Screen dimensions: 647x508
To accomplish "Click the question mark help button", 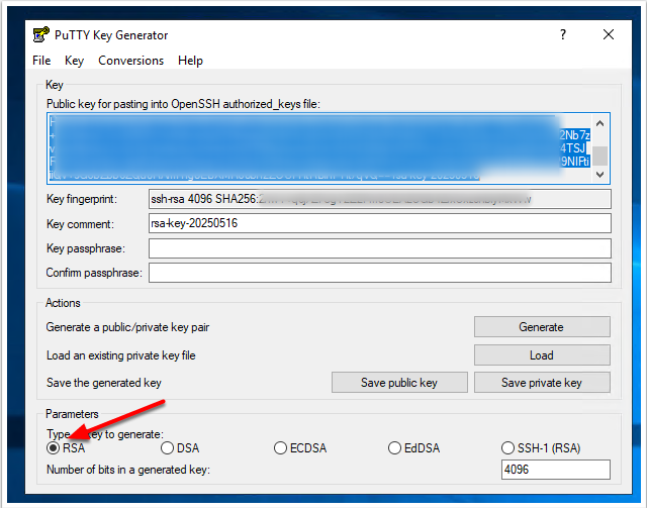I will point(563,35).
